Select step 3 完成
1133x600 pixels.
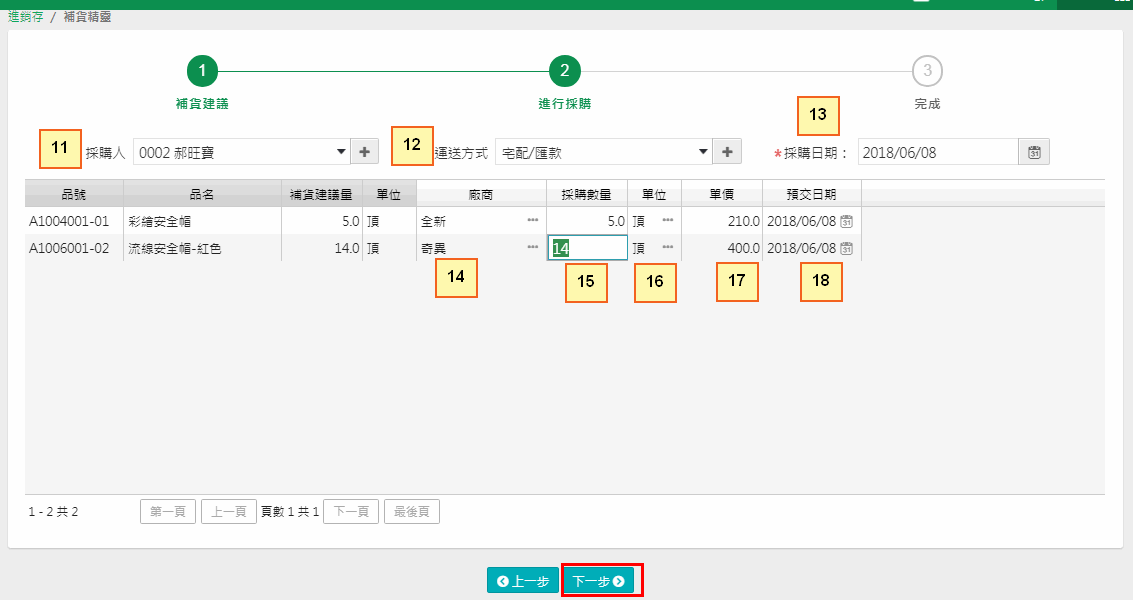pyautogui.click(x=927, y=71)
